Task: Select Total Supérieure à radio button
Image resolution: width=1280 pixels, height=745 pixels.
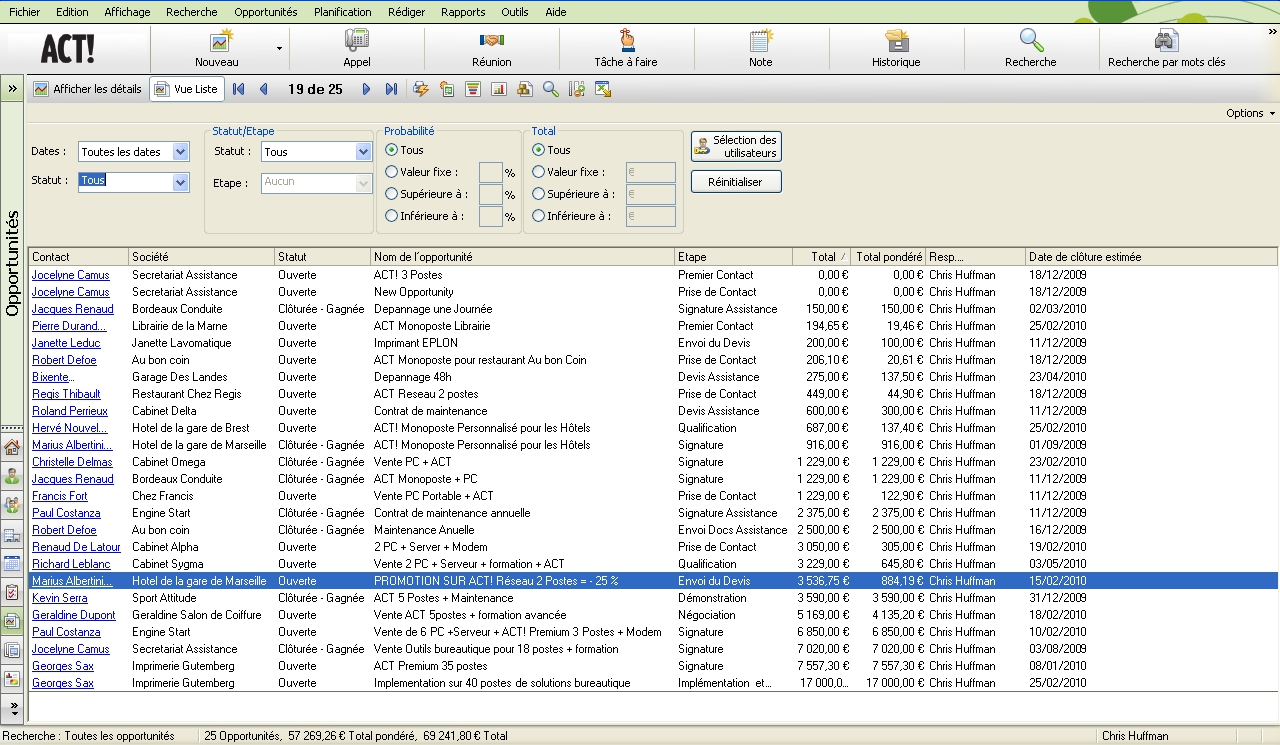Action: coord(539,194)
